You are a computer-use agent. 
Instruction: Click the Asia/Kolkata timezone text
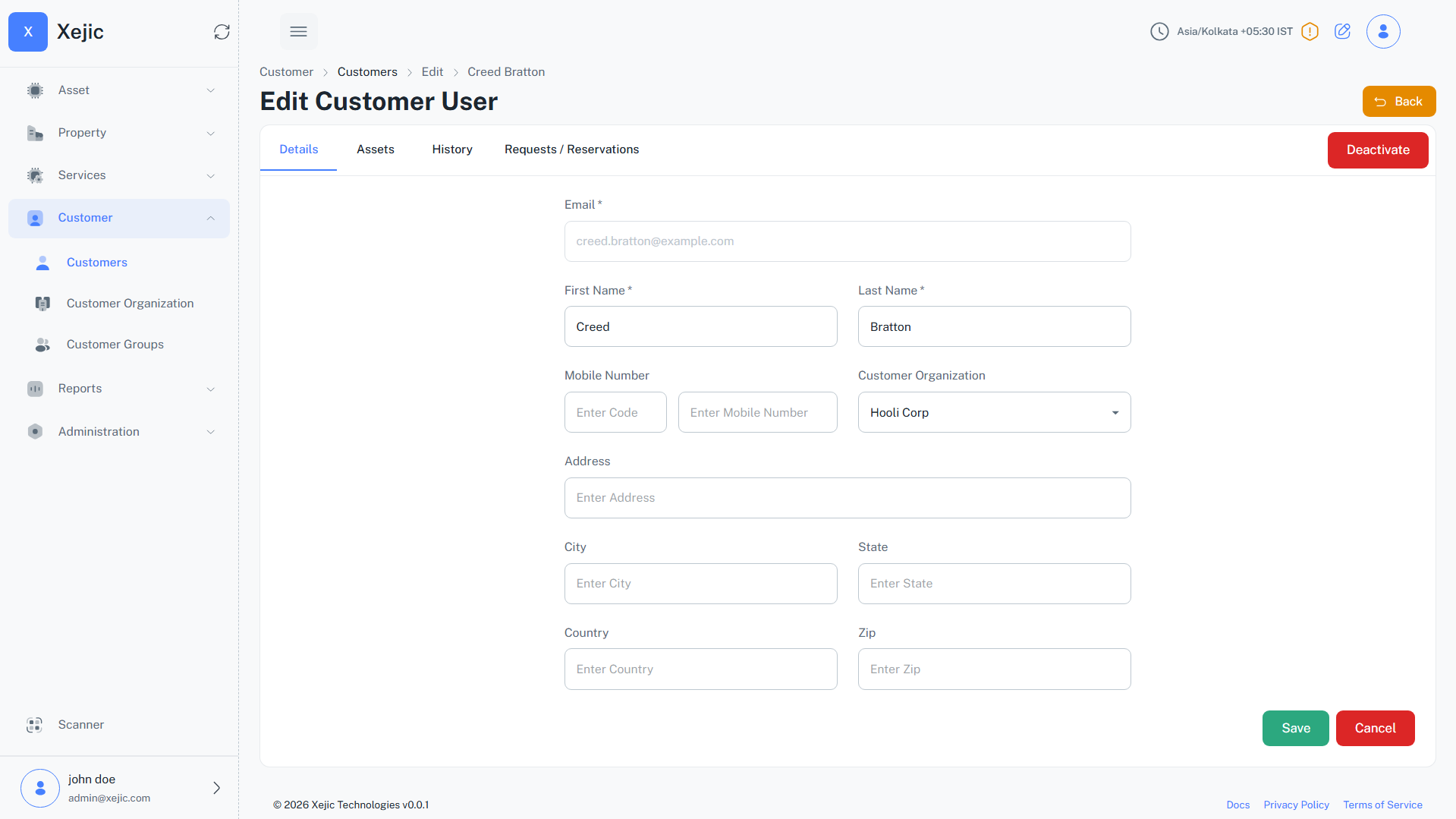[1234, 32]
